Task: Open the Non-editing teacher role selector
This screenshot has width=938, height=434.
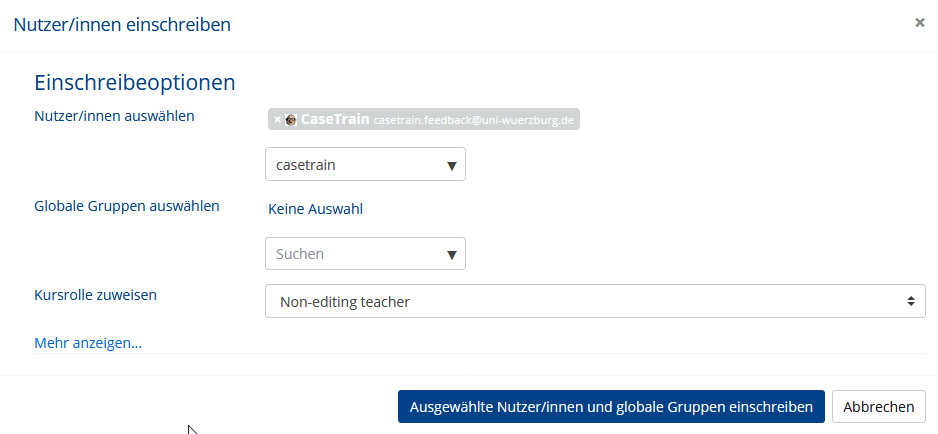Action: coord(595,301)
